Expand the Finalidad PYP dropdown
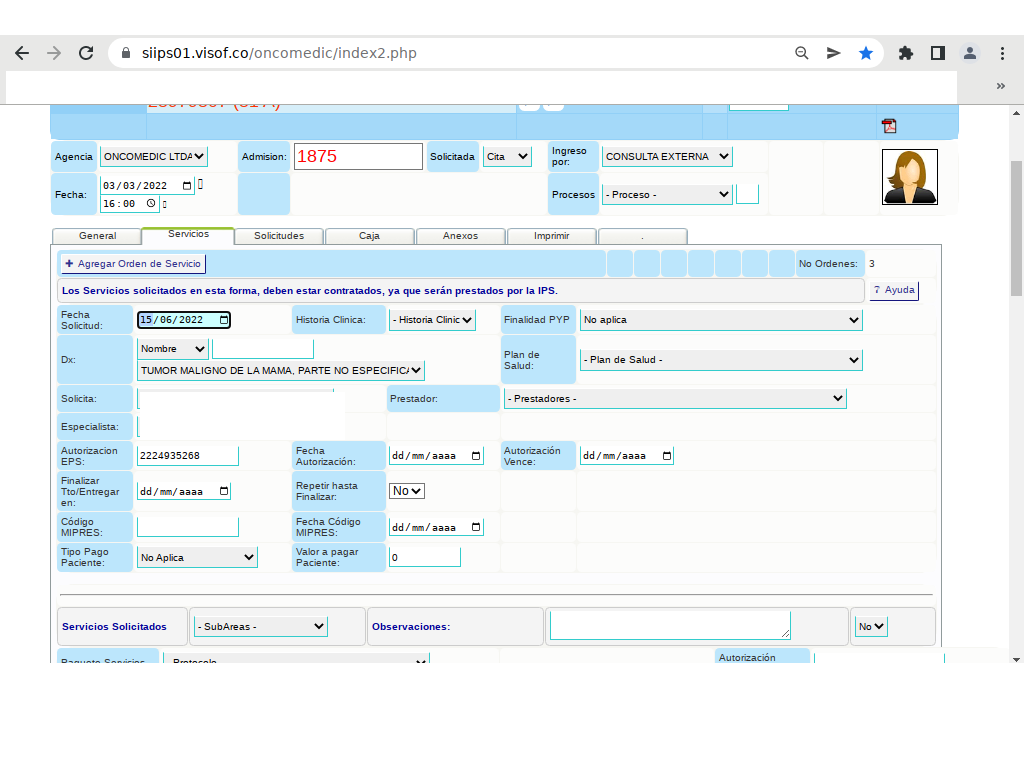 pos(721,320)
